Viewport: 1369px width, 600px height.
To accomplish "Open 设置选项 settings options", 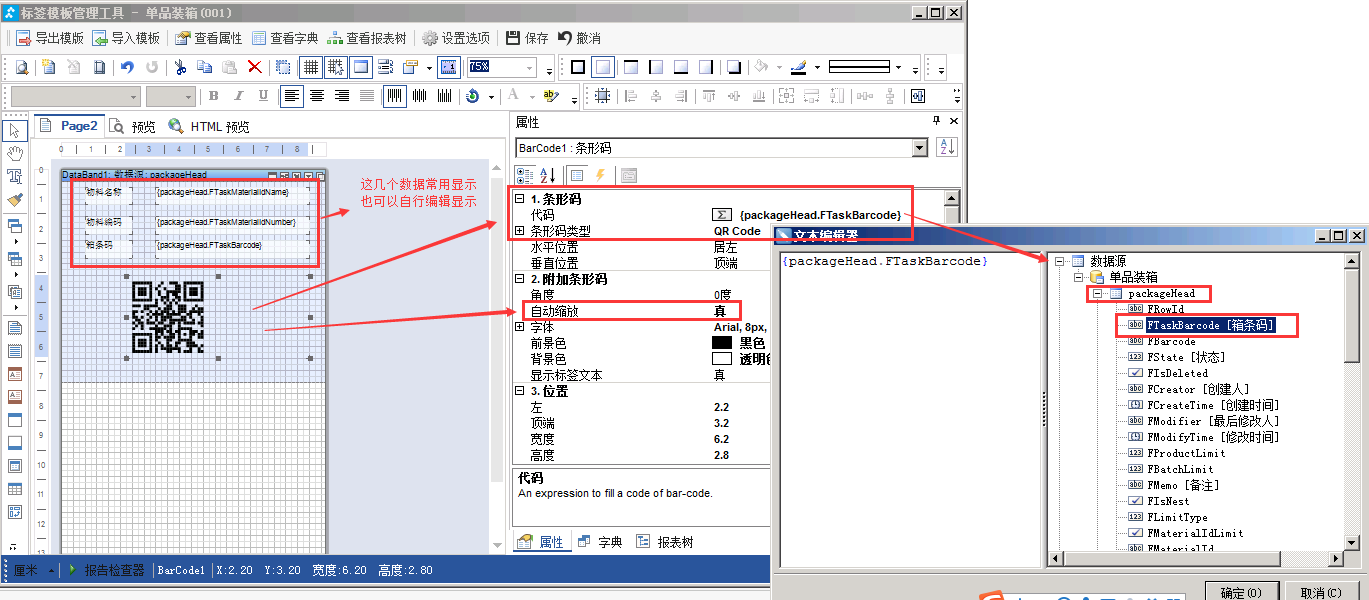I will point(455,38).
